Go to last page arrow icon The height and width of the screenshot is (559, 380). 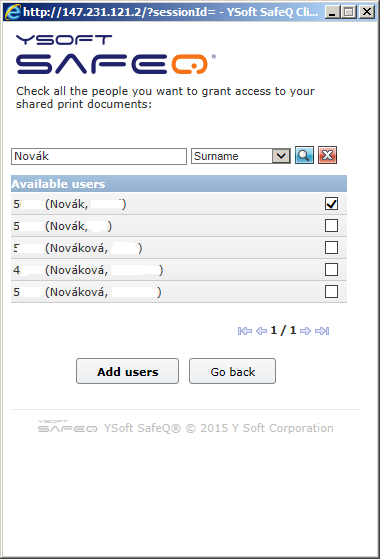322,331
